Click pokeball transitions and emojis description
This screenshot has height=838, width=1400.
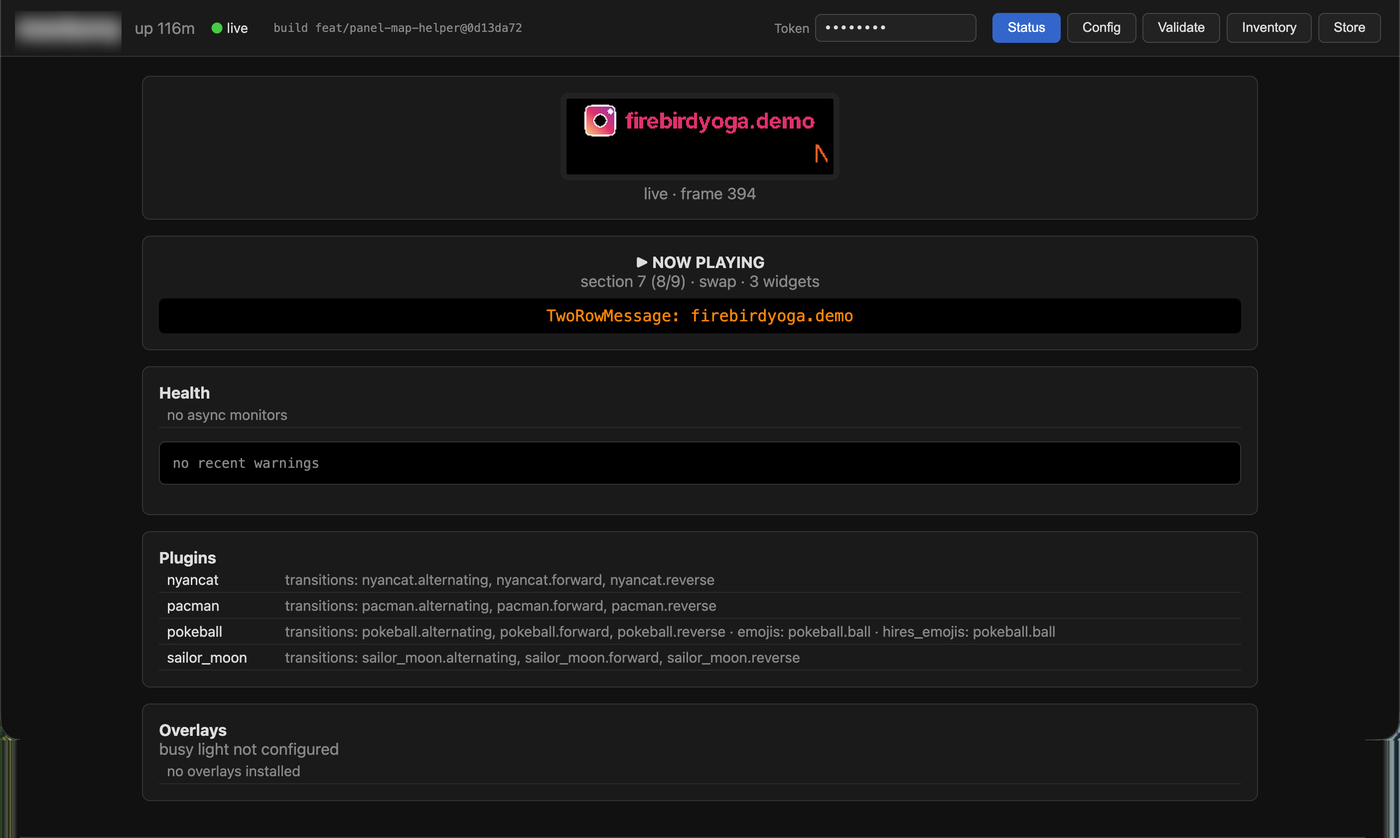(670, 632)
